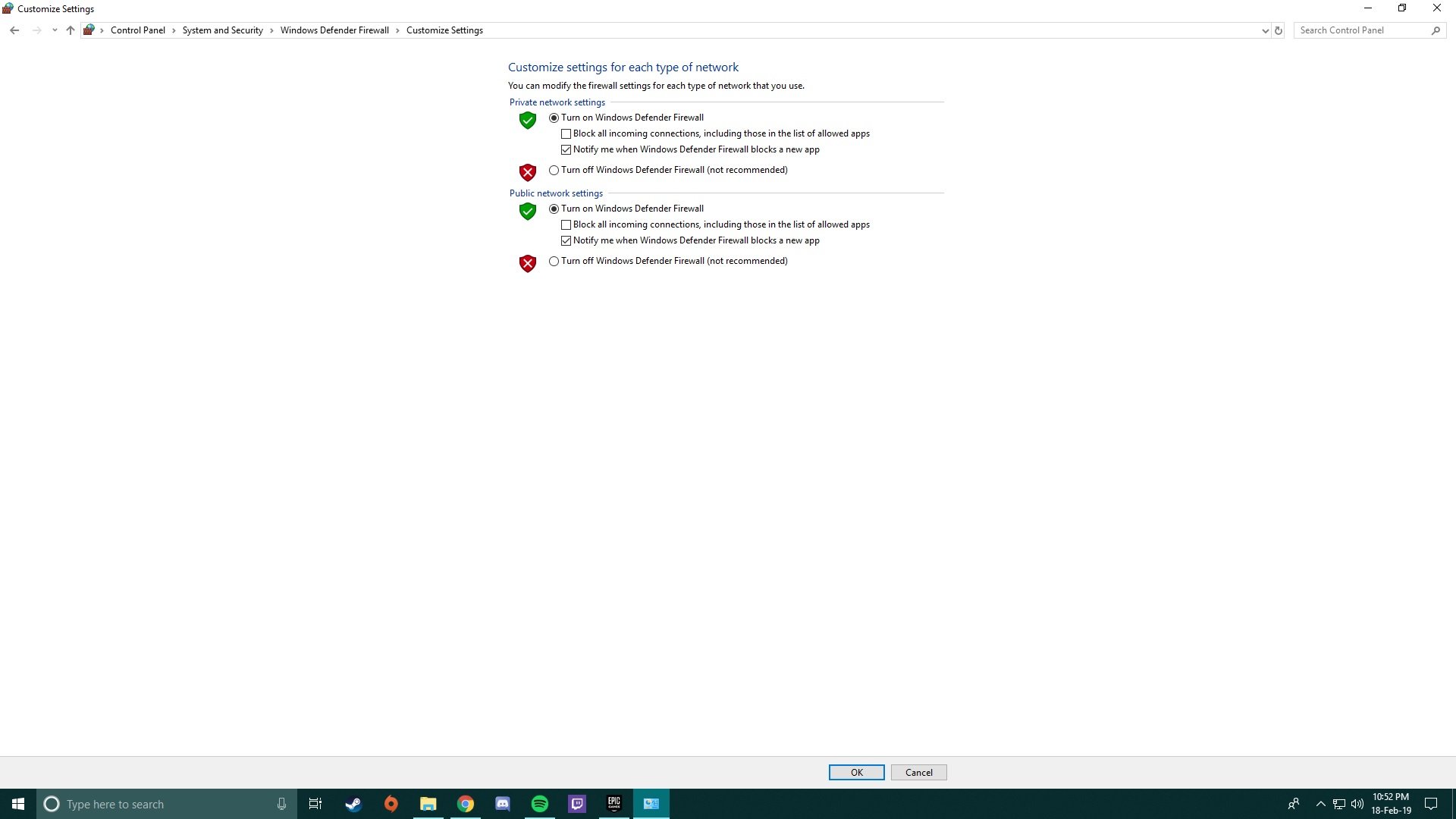
Task: Select Turn on firewall for public network
Action: [554, 209]
